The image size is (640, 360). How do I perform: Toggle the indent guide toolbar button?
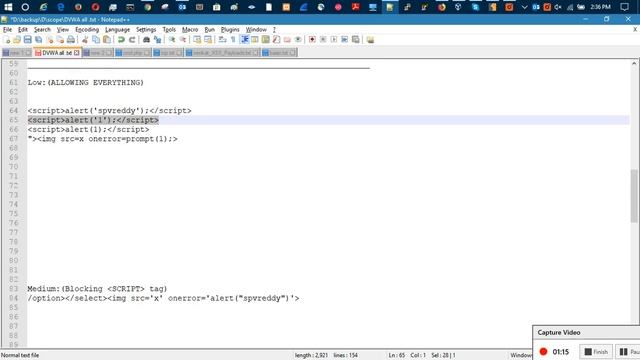point(244,40)
